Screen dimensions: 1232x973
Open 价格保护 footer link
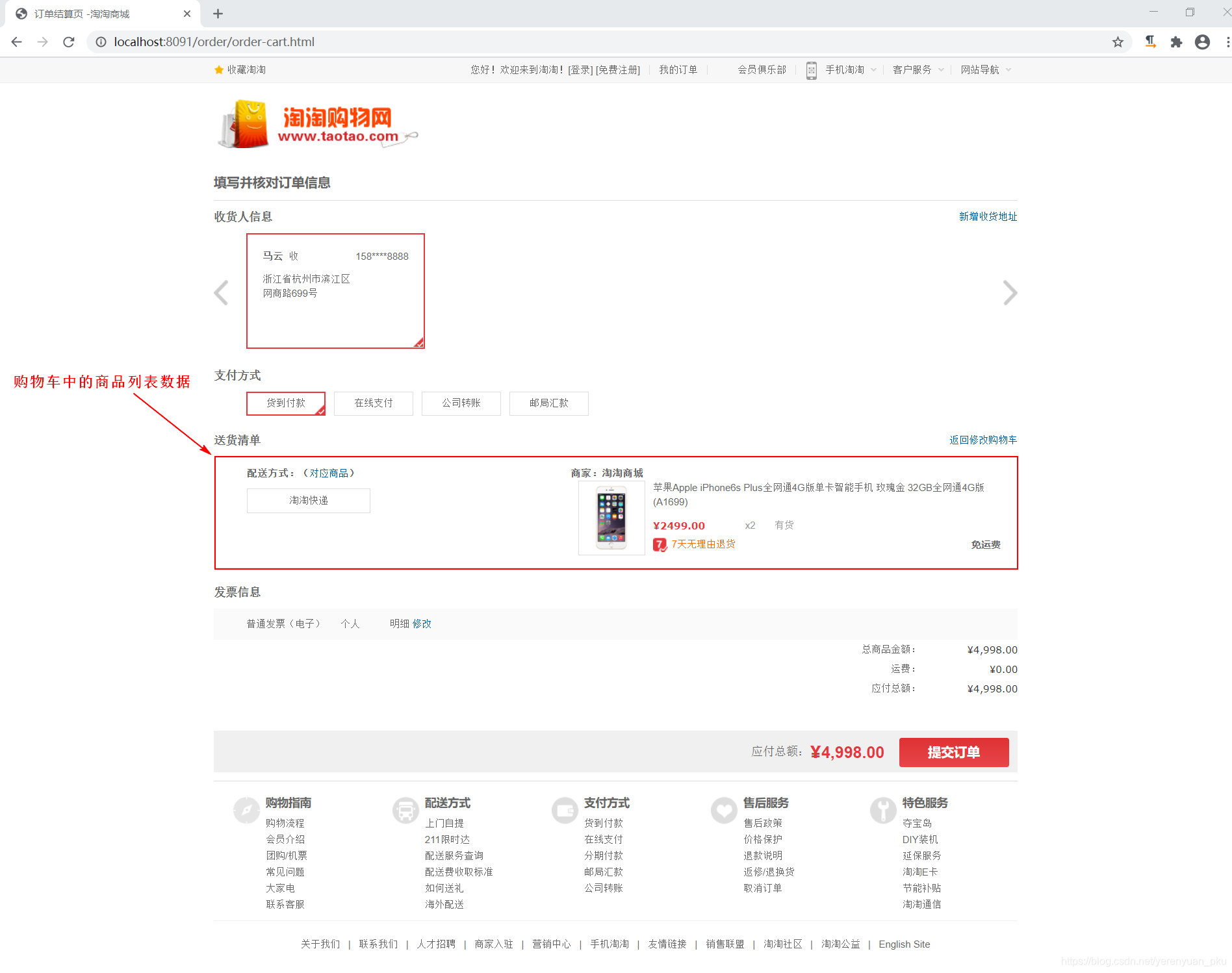coord(763,840)
